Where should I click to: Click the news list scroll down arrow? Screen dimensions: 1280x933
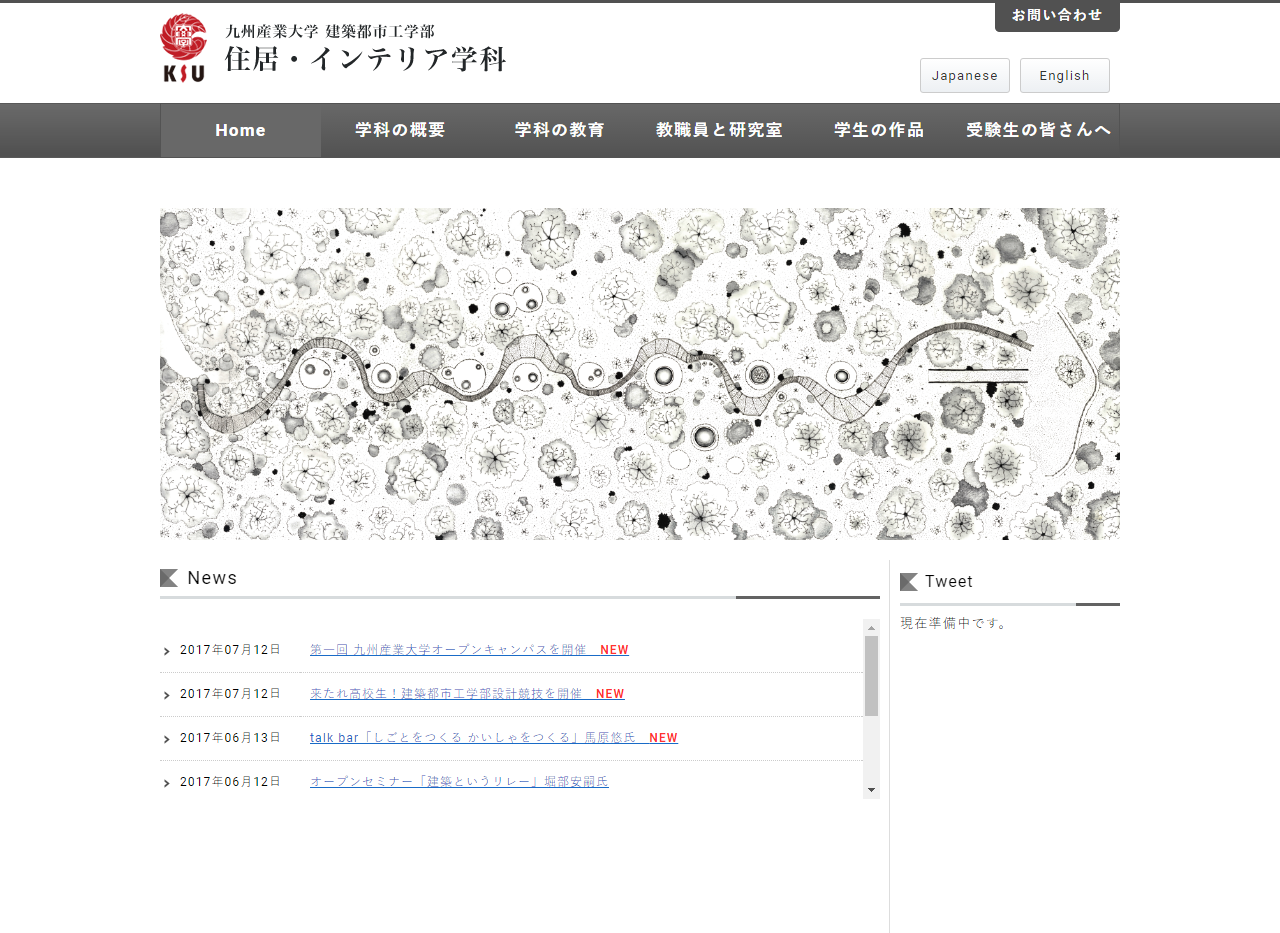click(x=872, y=790)
